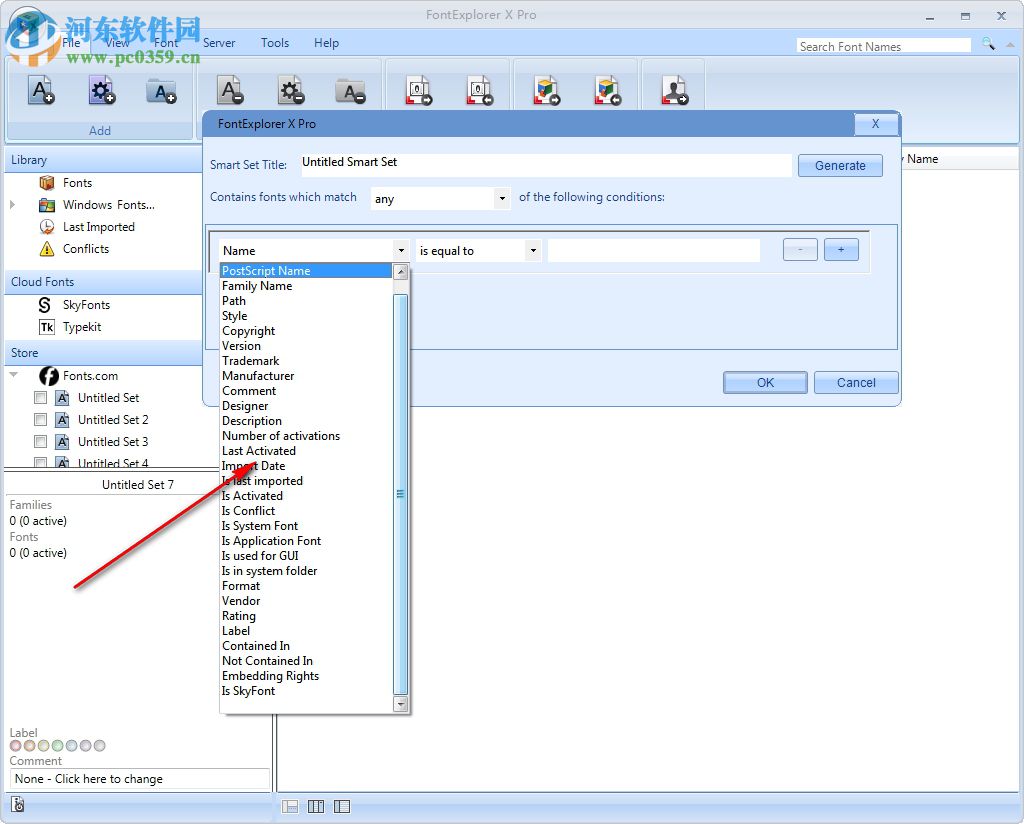Click the import document left-arrow icon
The height and width of the screenshot is (824, 1024).
point(480,91)
